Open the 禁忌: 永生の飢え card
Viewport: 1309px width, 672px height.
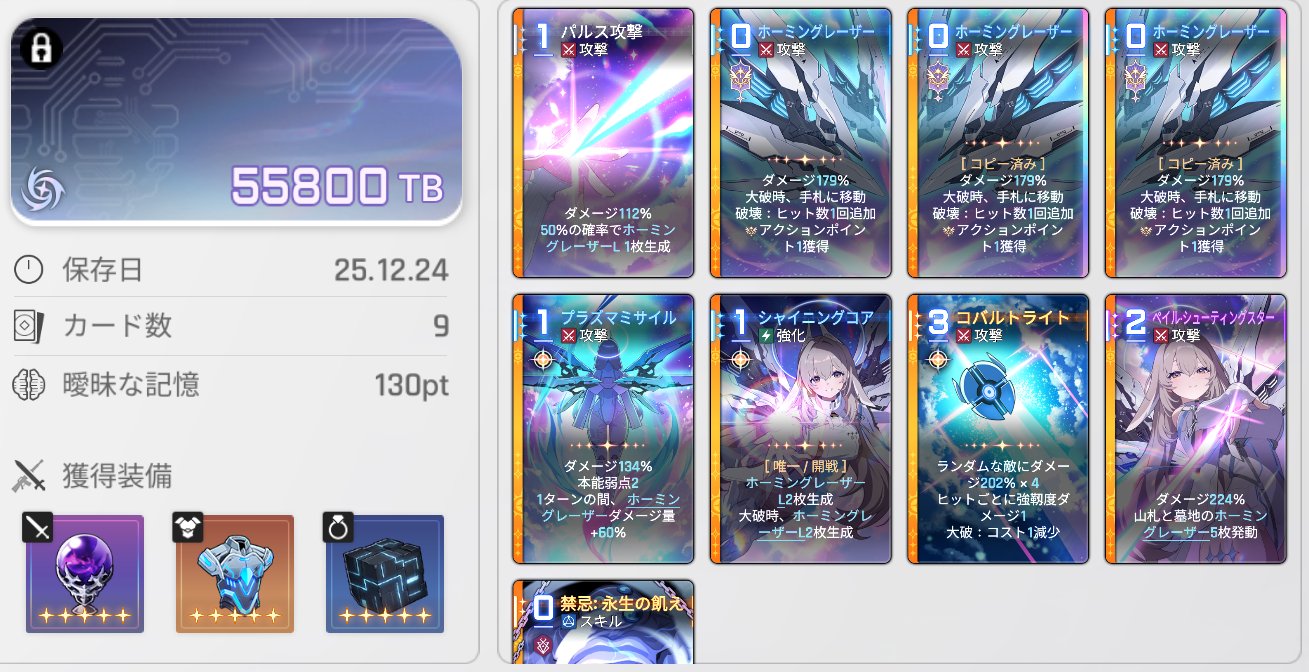coord(603,622)
